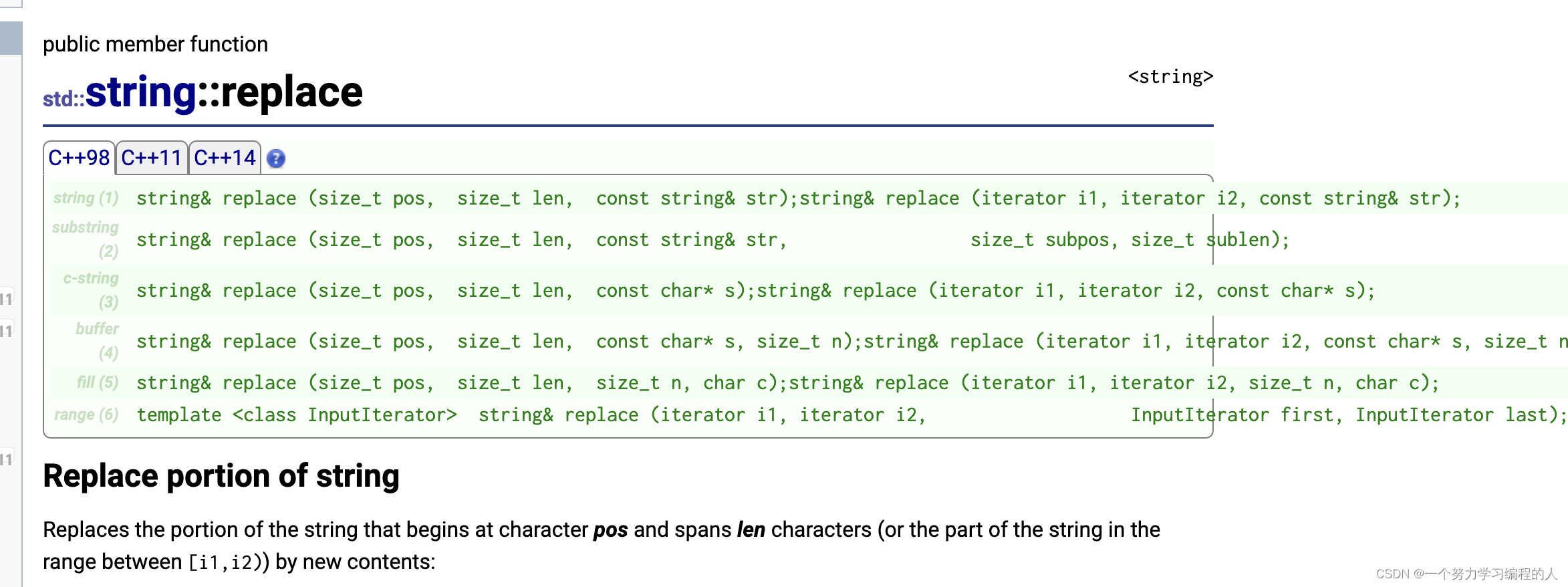Click the 'fill (5)' signature label
This screenshot has height=587, width=1568.
tap(98, 382)
